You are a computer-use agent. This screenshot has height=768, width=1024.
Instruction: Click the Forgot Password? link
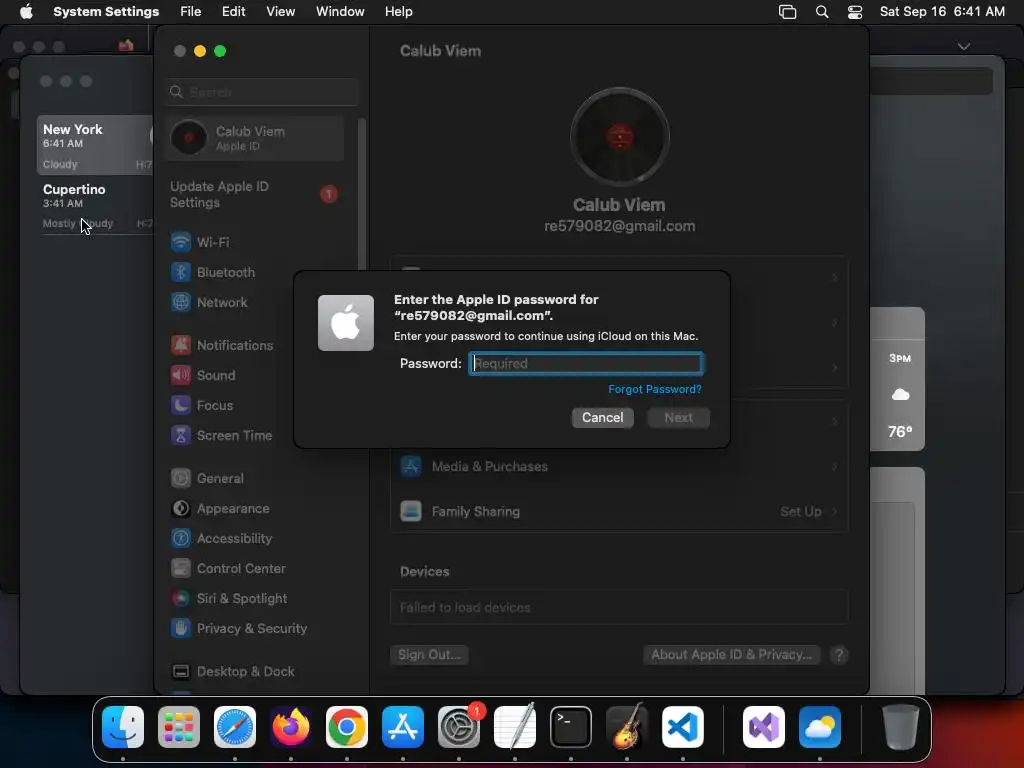pos(654,389)
